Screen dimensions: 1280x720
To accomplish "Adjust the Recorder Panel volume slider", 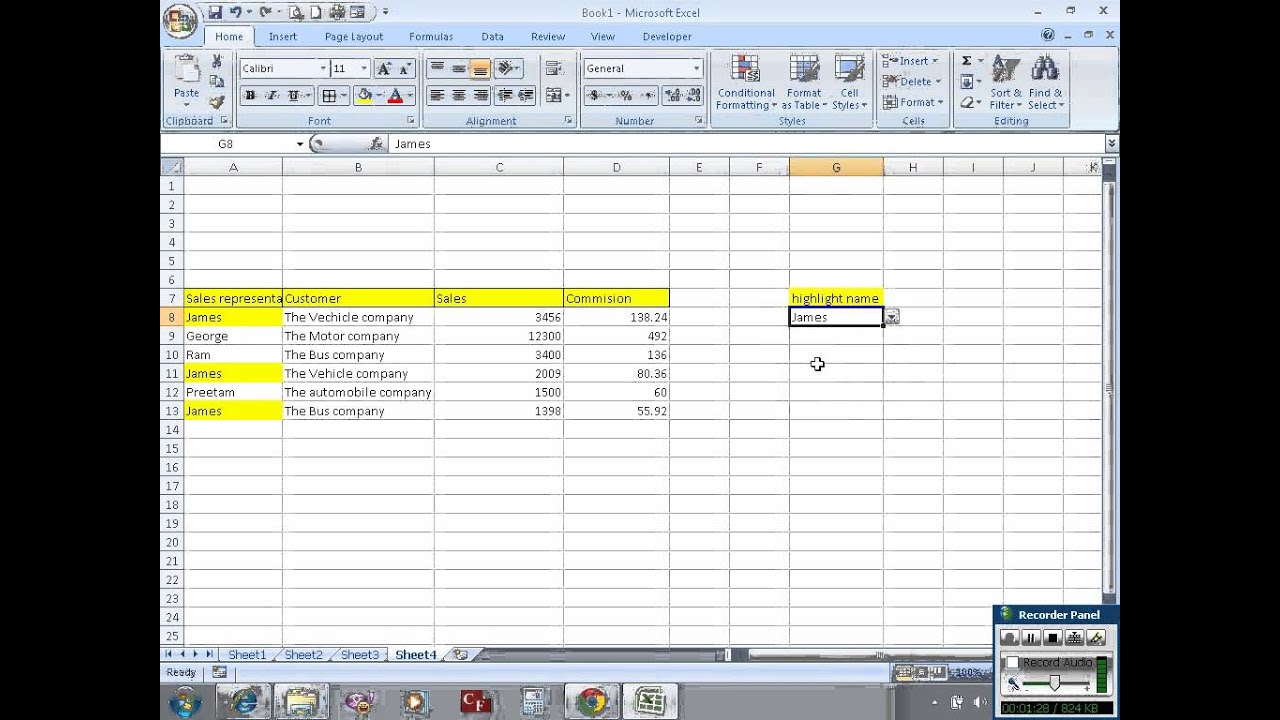I will tap(1054, 682).
